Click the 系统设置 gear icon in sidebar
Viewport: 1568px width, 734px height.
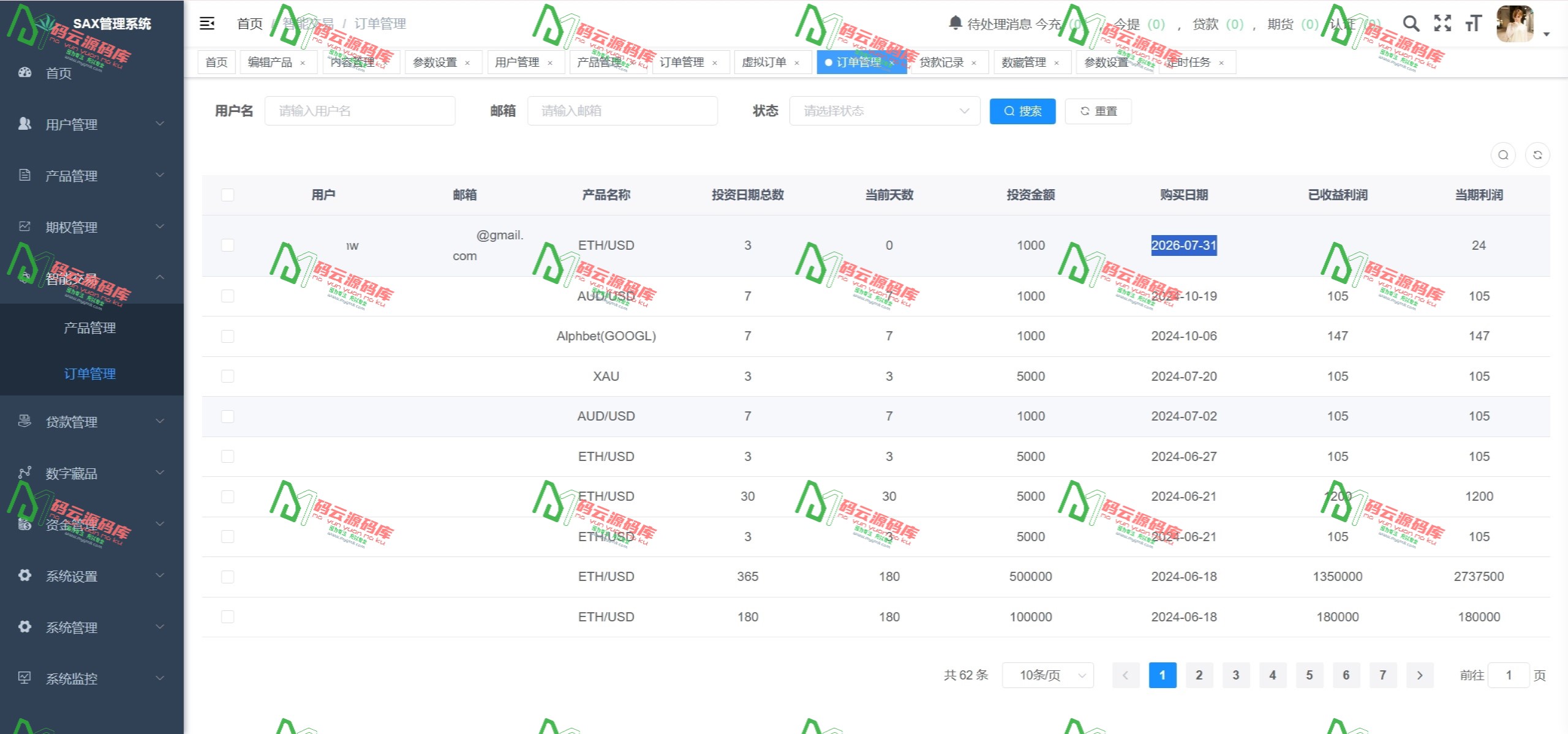pyautogui.click(x=24, y=575)
